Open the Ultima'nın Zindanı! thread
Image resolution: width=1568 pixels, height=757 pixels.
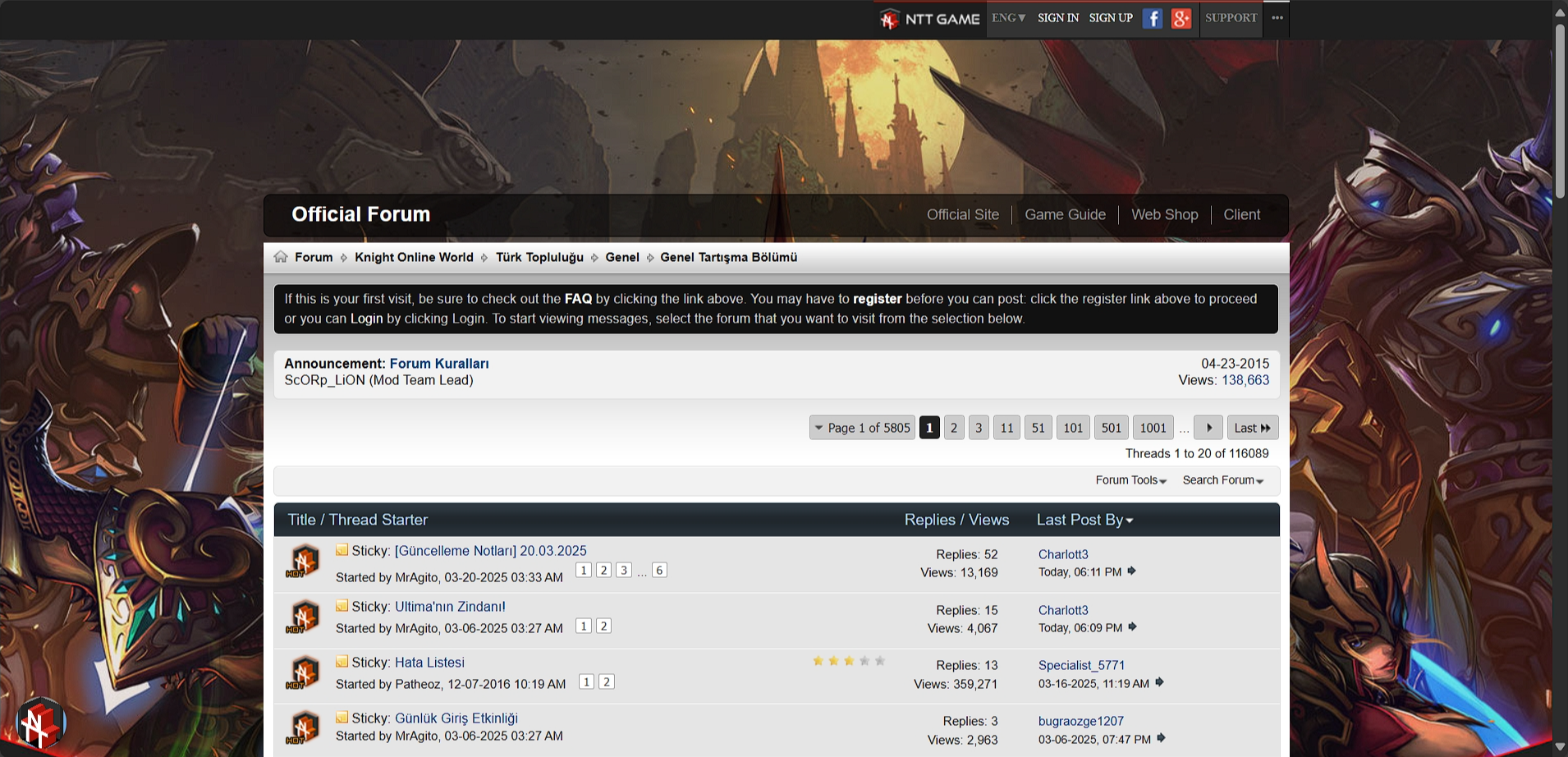coord(450,607)
